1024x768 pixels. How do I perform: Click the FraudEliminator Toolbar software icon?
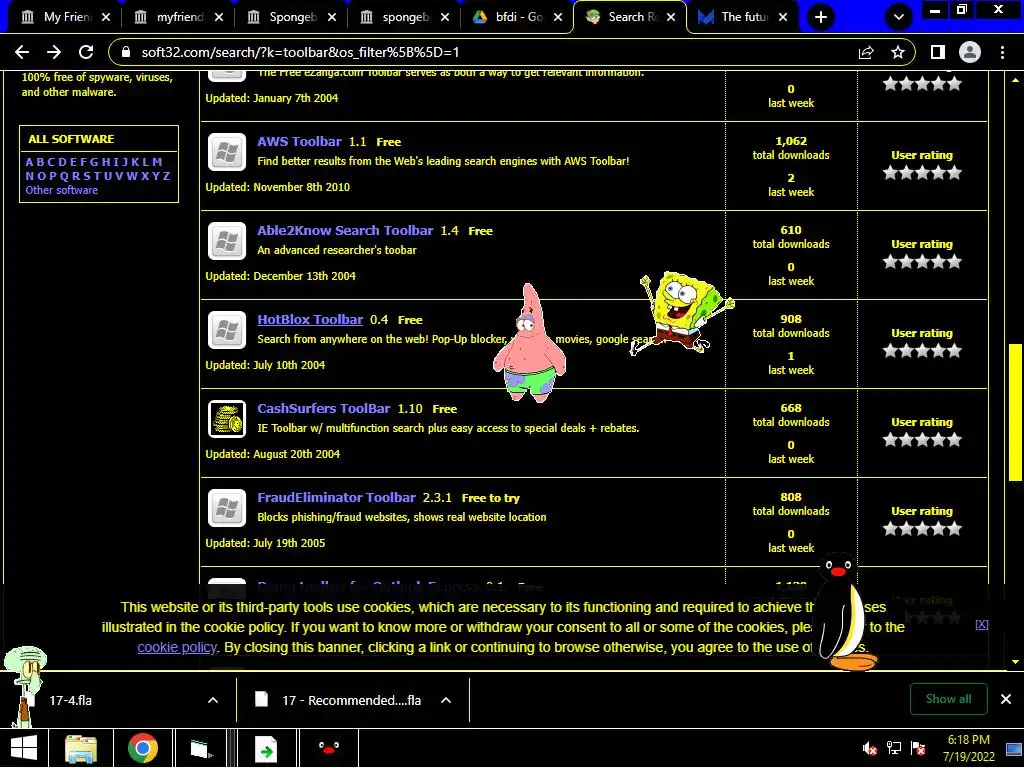click(x=227, y=507)
